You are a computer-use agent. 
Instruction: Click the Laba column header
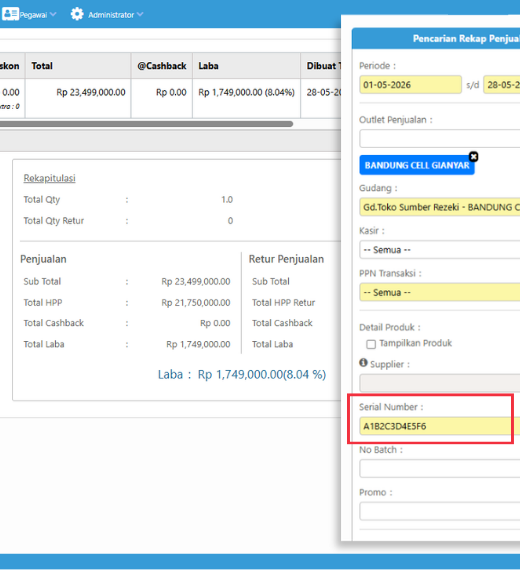tap(247, 66)
